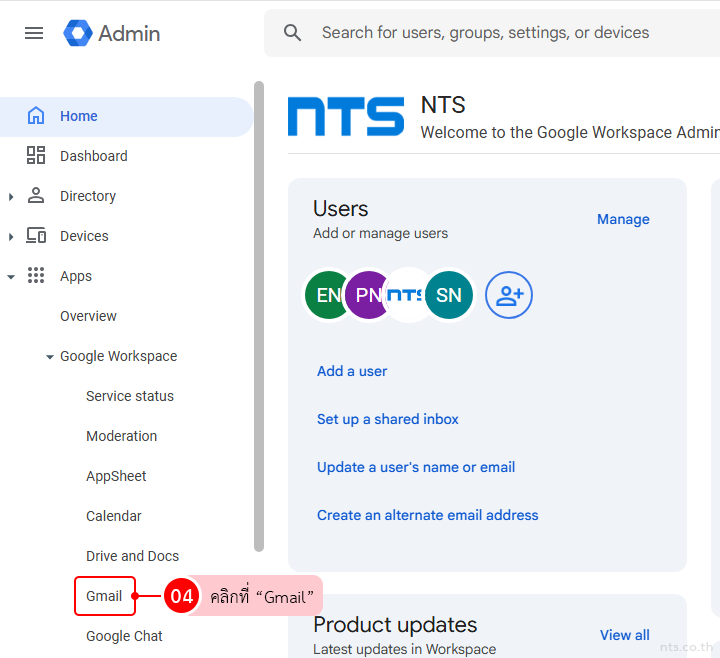Select Google Workspace in sidebar
The width and height of the screenshot is (720, 658).
click(x=118, y=356)
